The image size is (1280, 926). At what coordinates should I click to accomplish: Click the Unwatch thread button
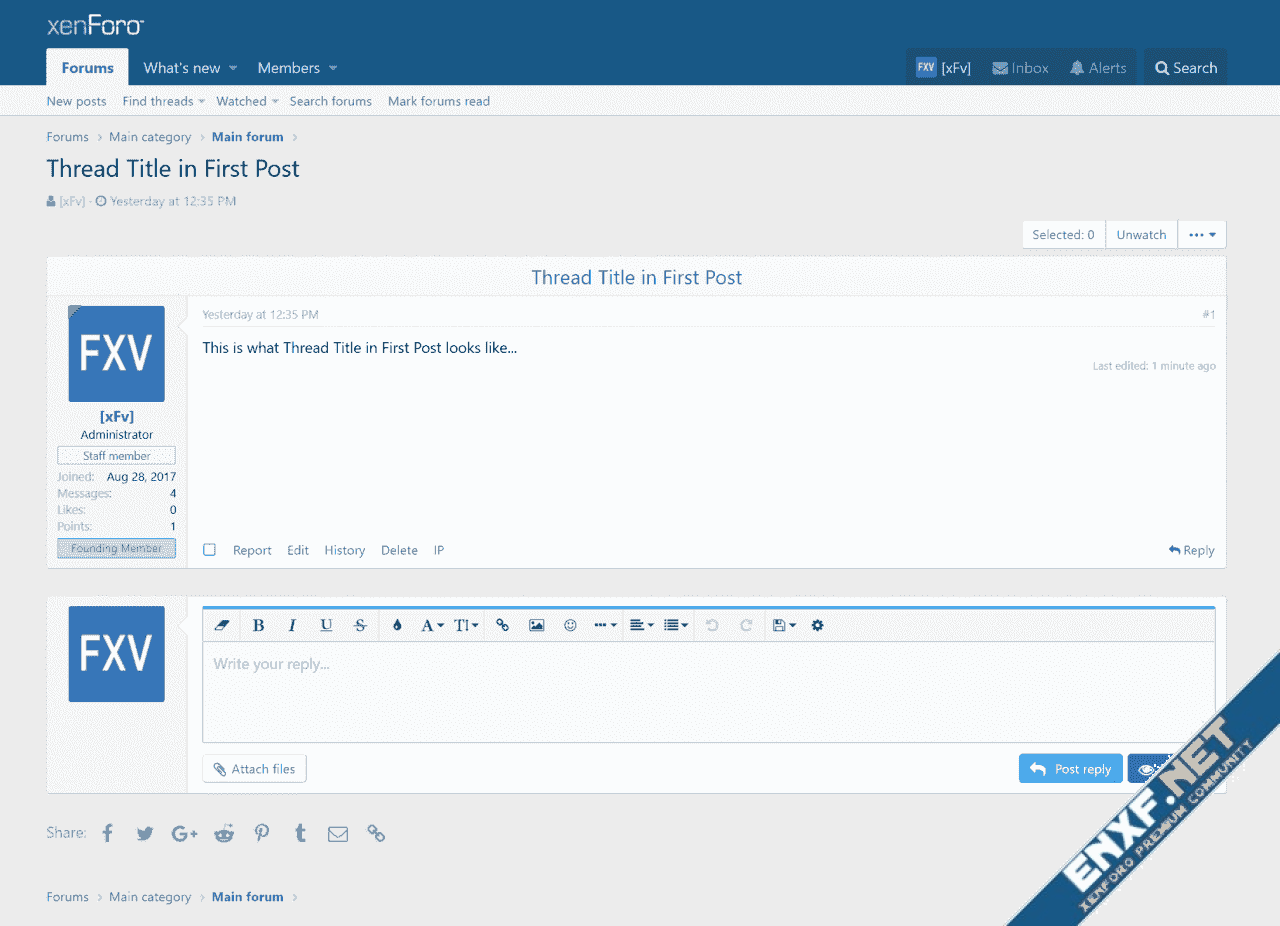click(1141, 235)
